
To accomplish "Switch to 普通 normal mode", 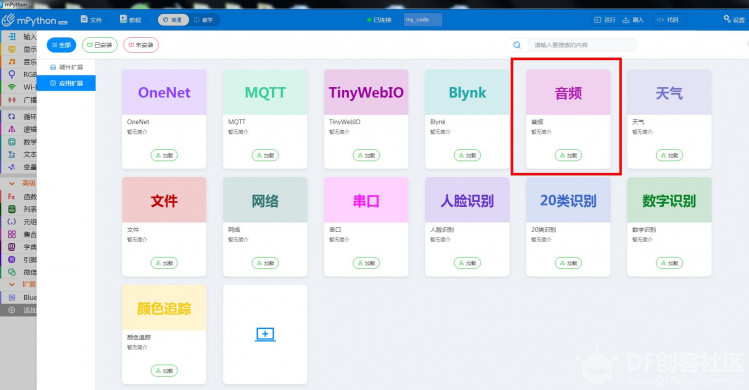I will pos(173,20).
